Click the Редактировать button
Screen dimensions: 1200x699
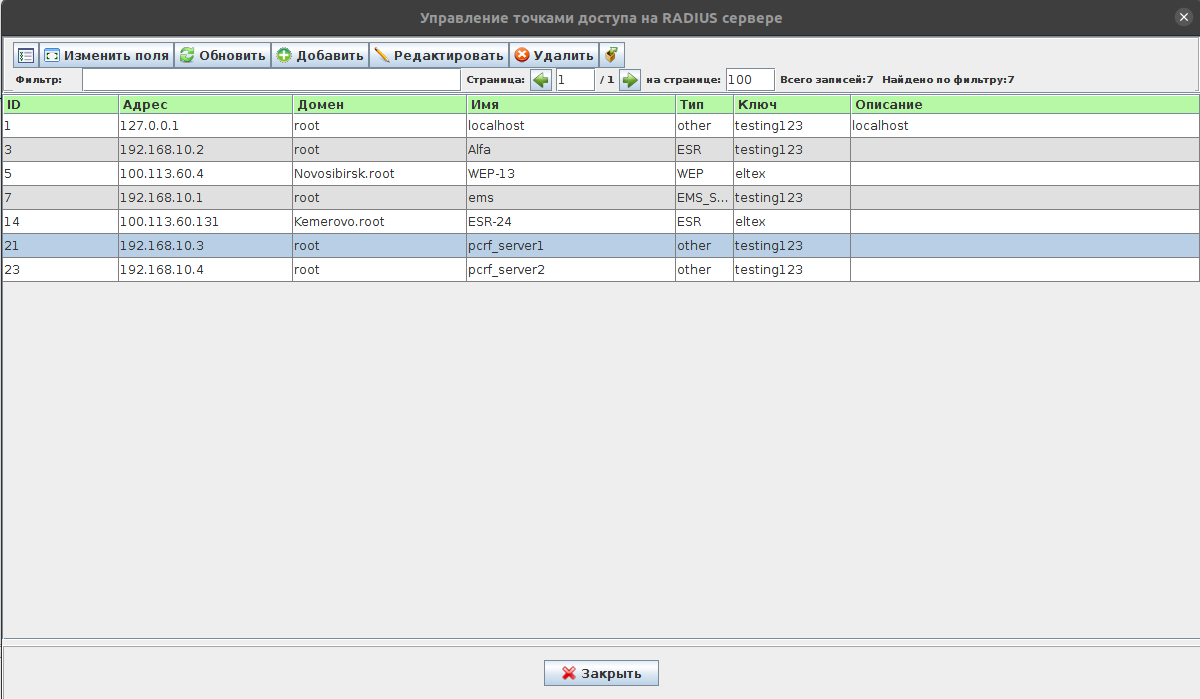pyautogui.click(x=439, y=55)
